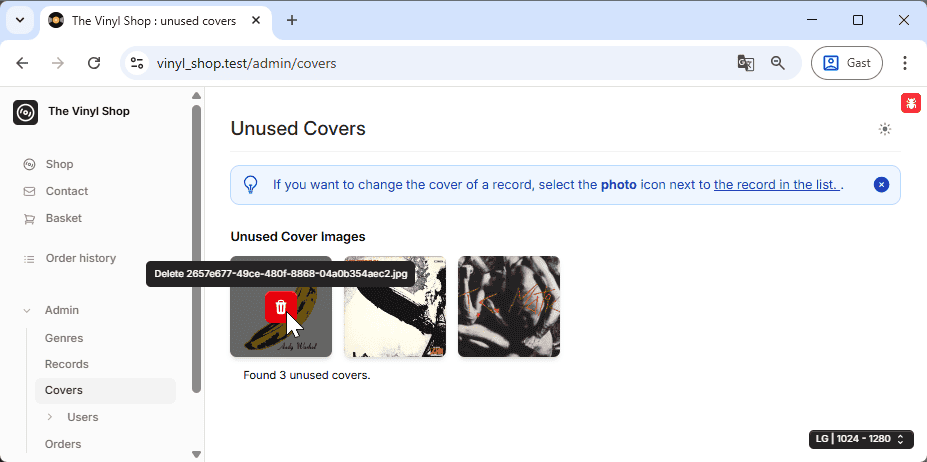Click the translate page icon
The height and width of the screenshot is (462, 927).
746,63
